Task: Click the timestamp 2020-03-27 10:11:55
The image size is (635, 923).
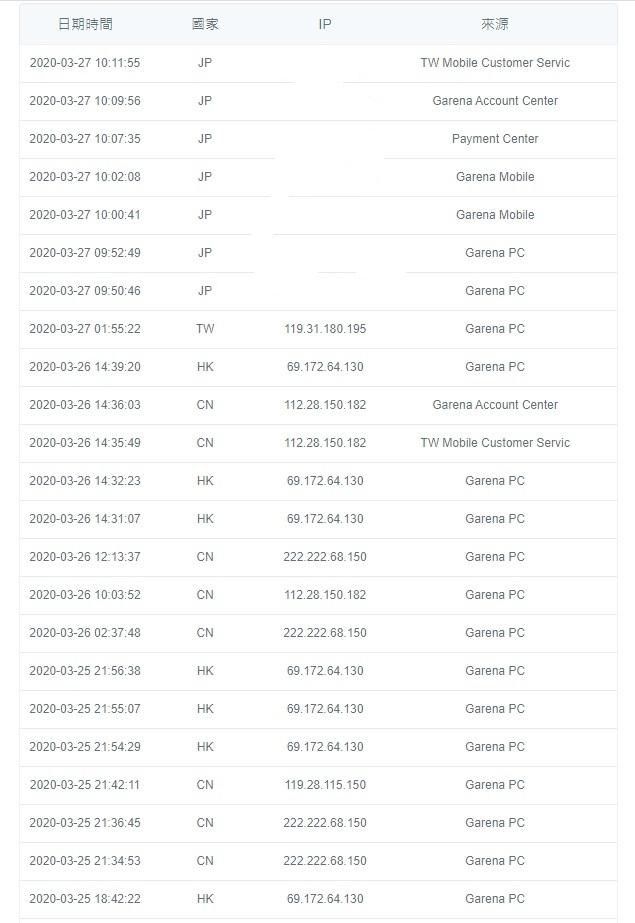Action: click(x=85, y=63)
